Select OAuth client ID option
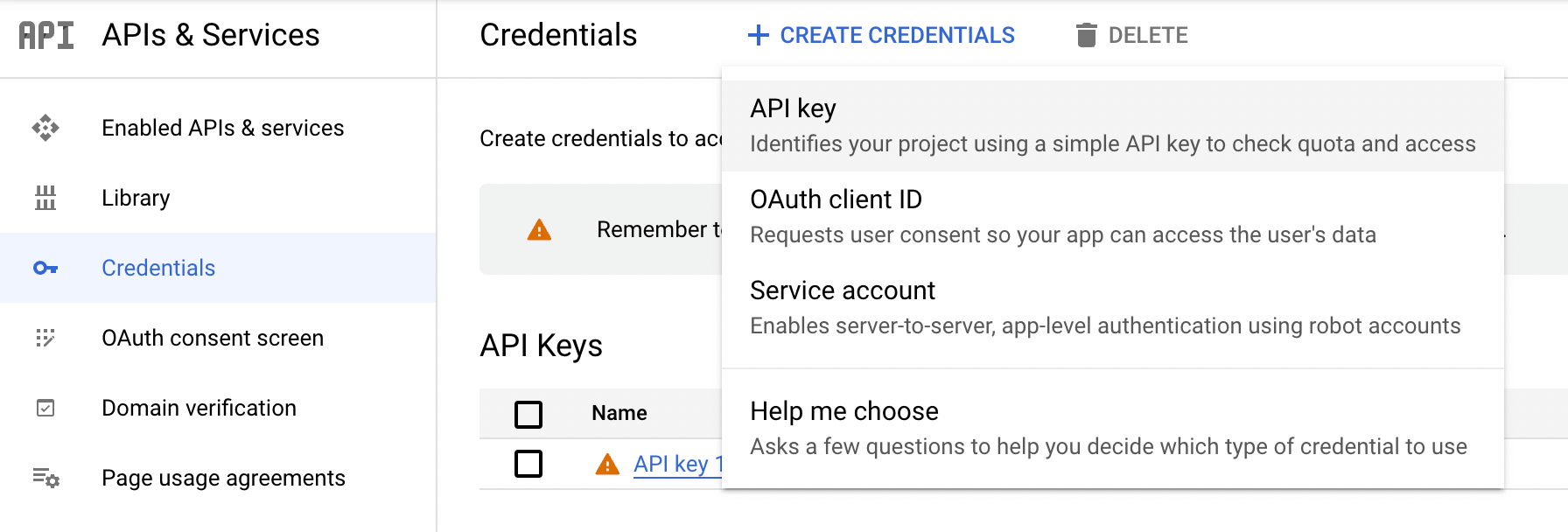Viewport: 1568px width, 532px height. pos(1113,217)
